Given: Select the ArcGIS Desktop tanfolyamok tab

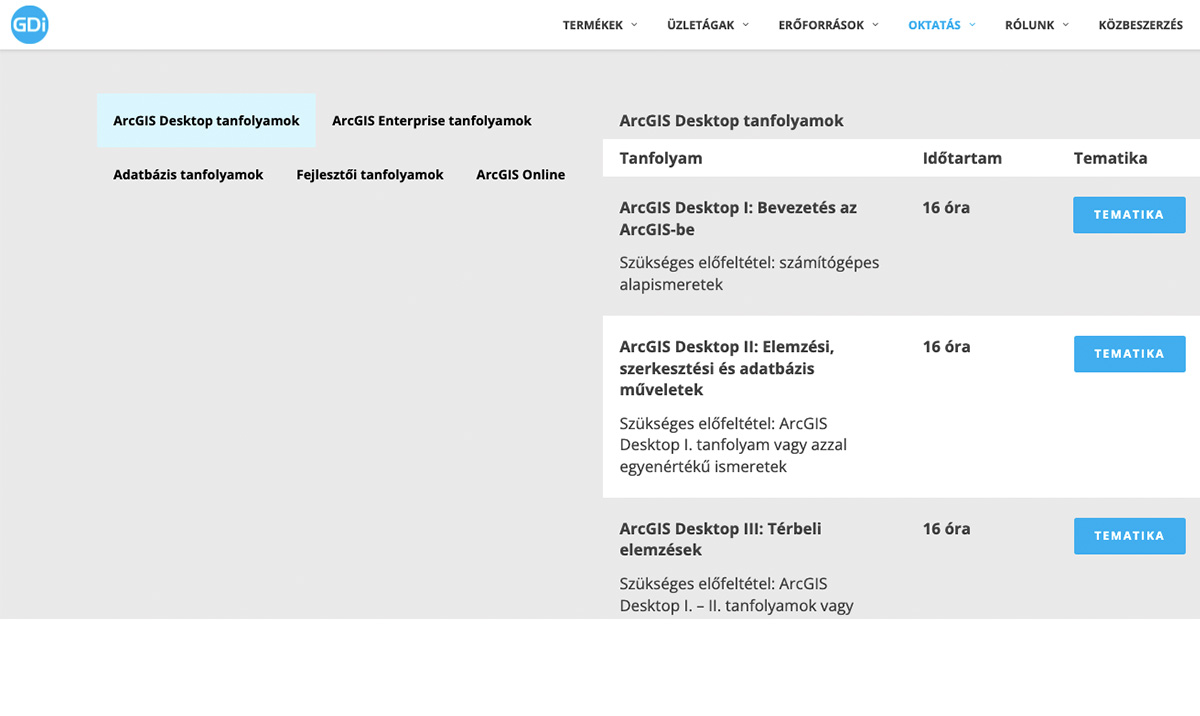Looking at the screenshot, I should tap(206, 121).
